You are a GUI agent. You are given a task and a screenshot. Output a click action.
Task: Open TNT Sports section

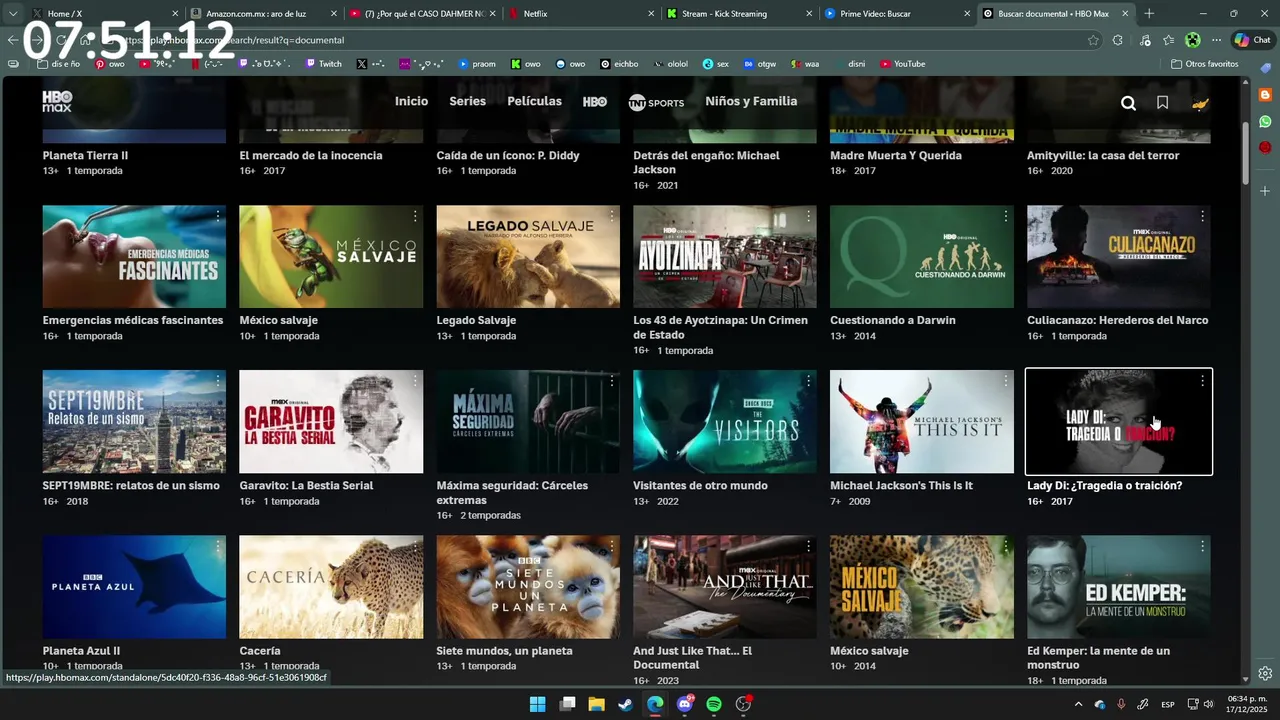pos(656,102)
